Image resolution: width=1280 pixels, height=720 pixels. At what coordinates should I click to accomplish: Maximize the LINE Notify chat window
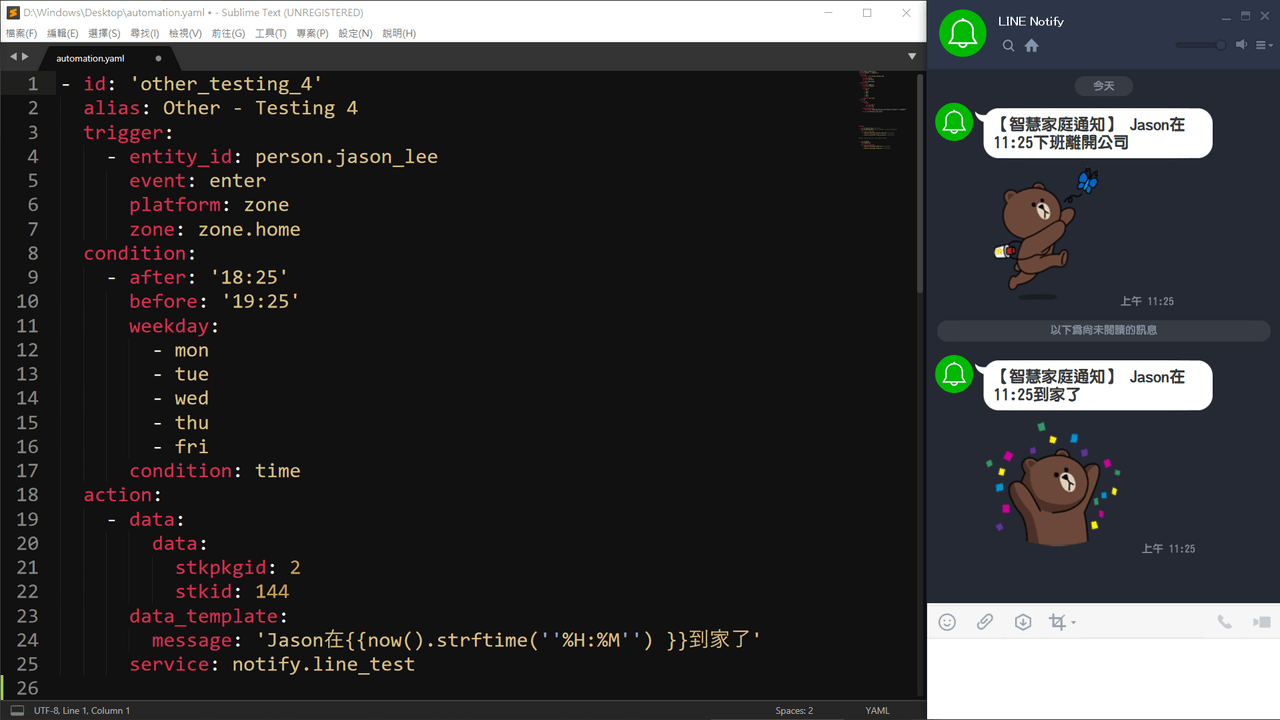click(1245, 17)
